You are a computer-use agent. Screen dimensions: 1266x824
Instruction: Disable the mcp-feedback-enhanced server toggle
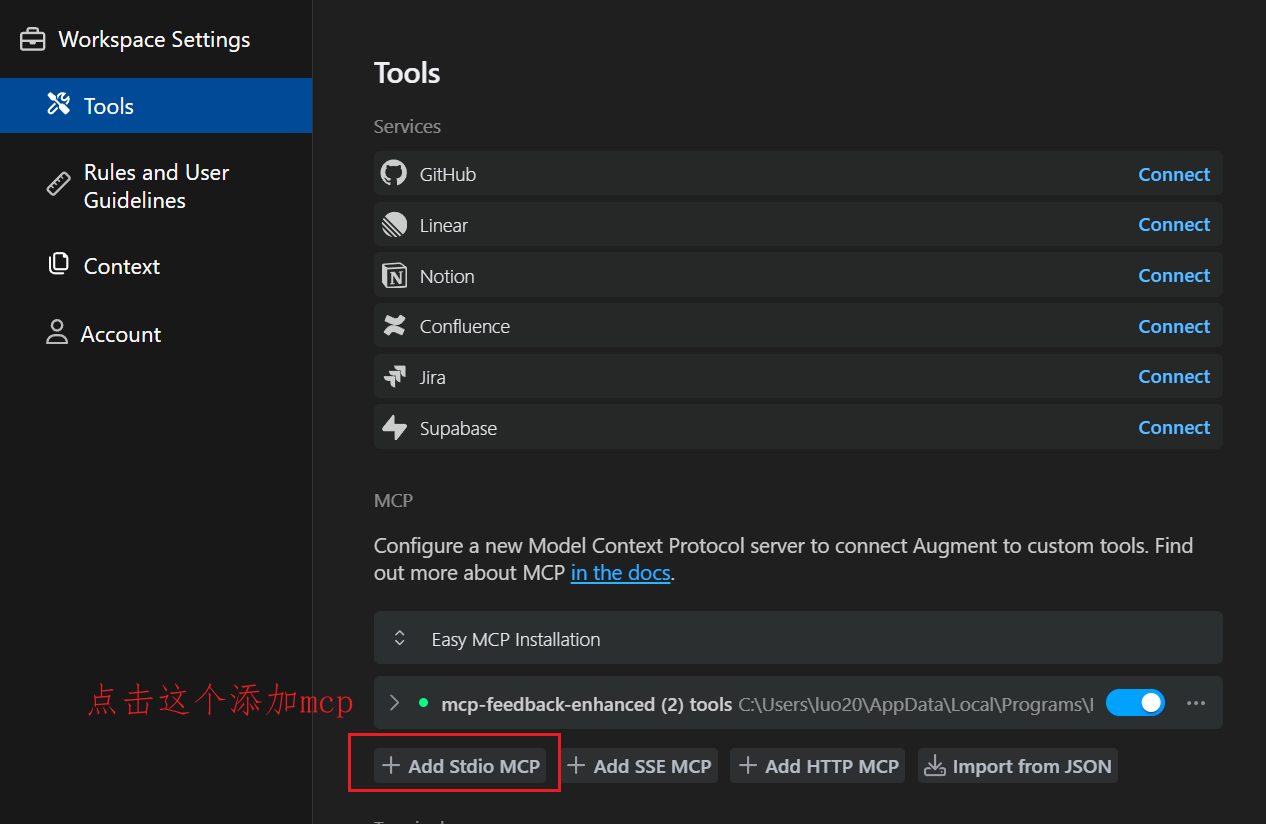coord(1135,703)
